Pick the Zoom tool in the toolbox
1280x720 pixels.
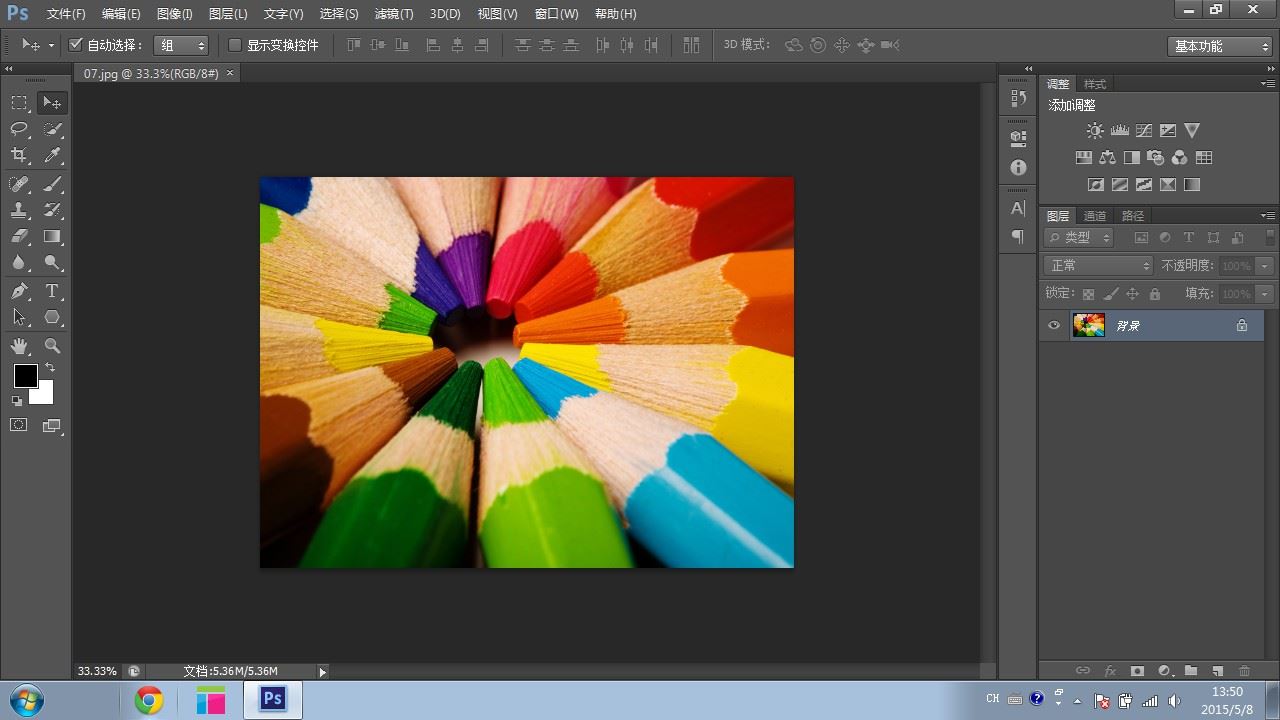point(52,346)
